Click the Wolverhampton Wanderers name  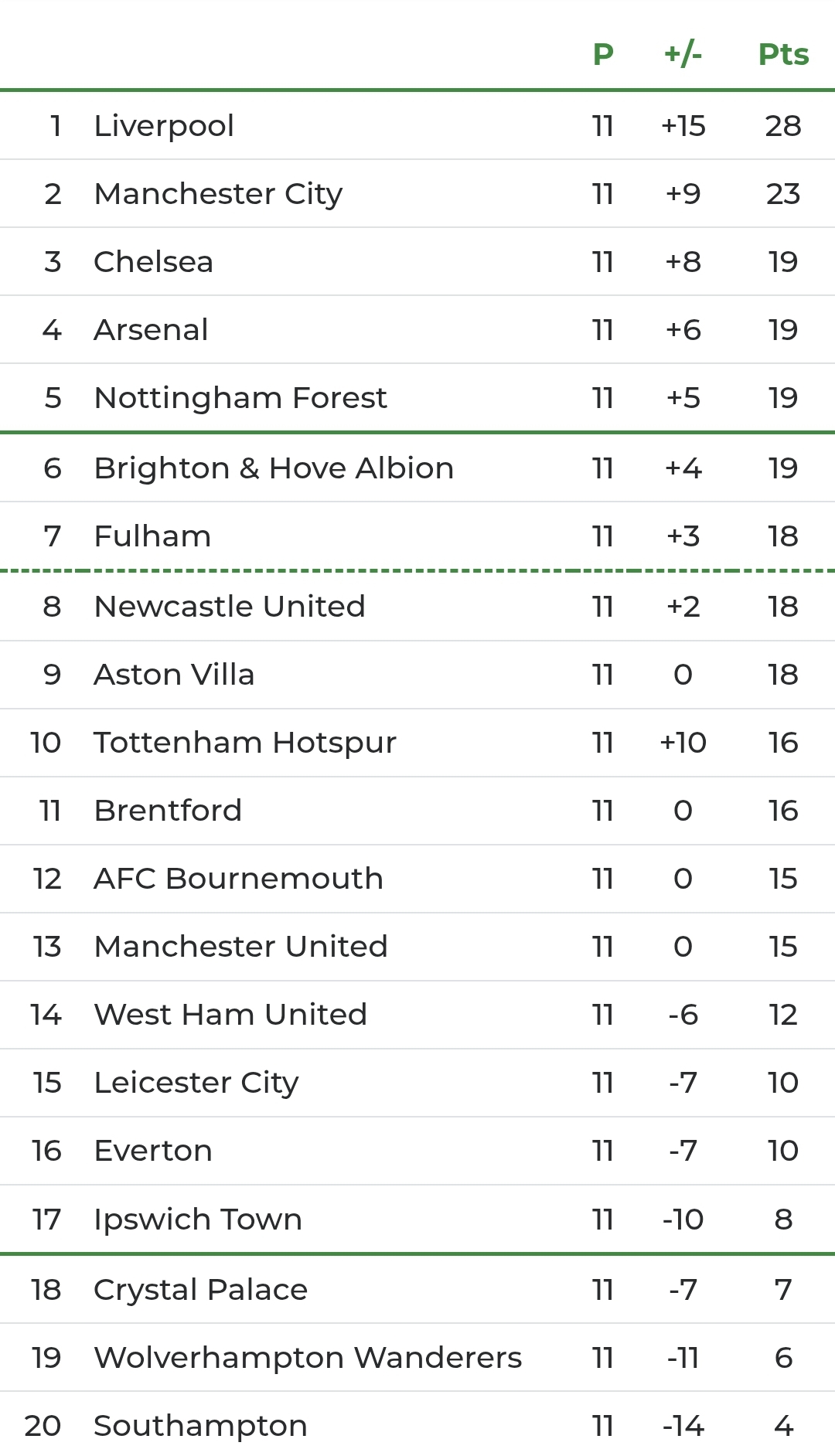(x=308, y=1358)
